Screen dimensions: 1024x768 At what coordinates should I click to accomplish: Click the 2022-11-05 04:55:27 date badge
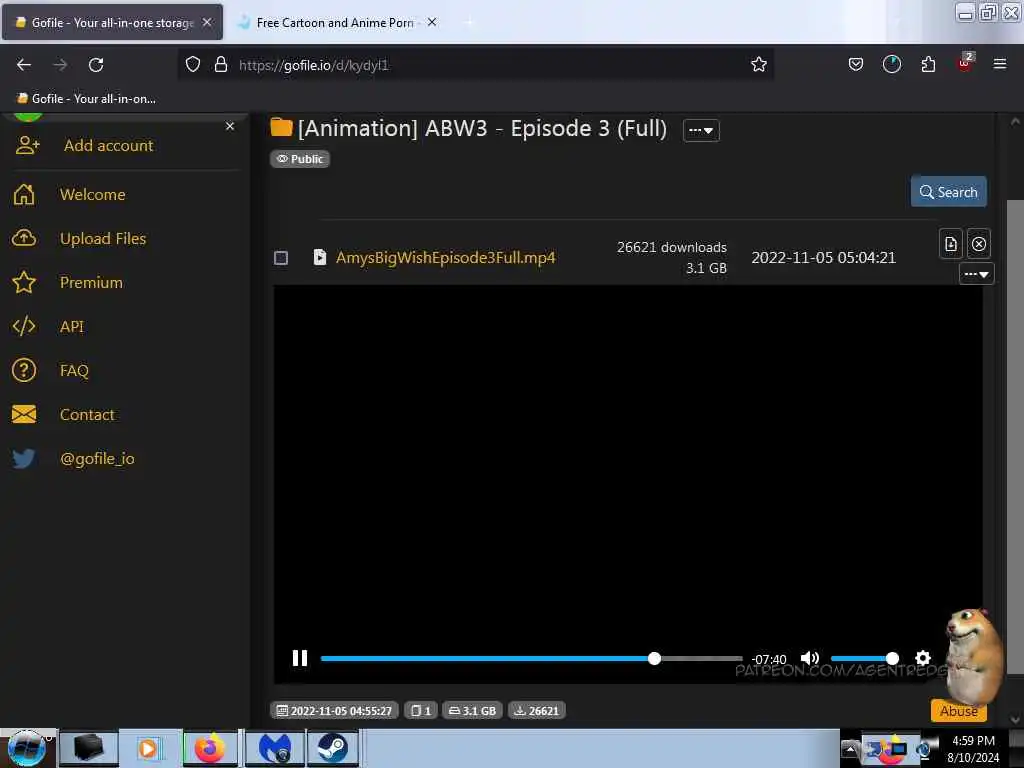334,711
